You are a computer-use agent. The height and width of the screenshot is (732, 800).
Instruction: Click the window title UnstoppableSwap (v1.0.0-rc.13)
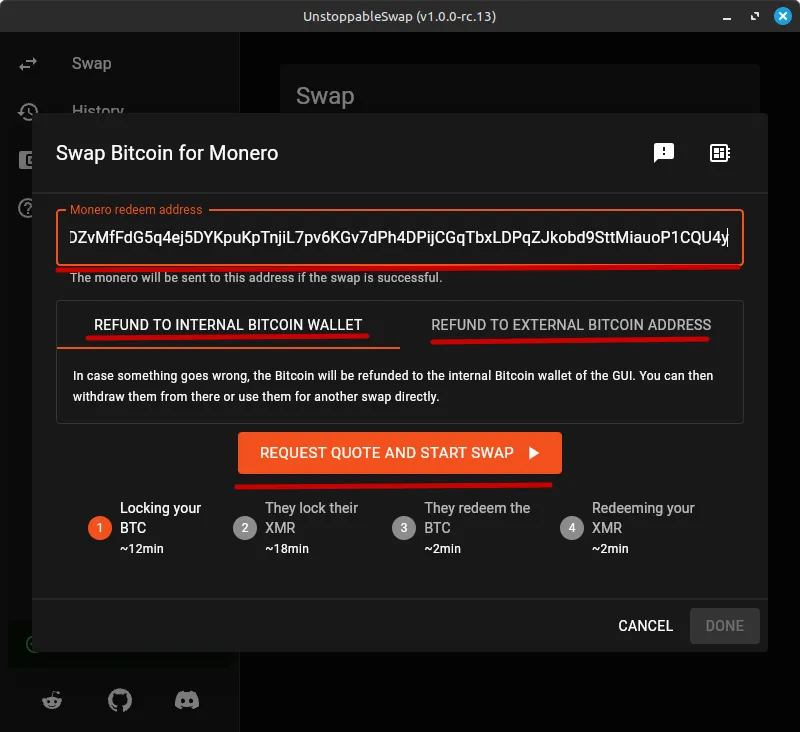pyautogui.click(x=399, y=16)
